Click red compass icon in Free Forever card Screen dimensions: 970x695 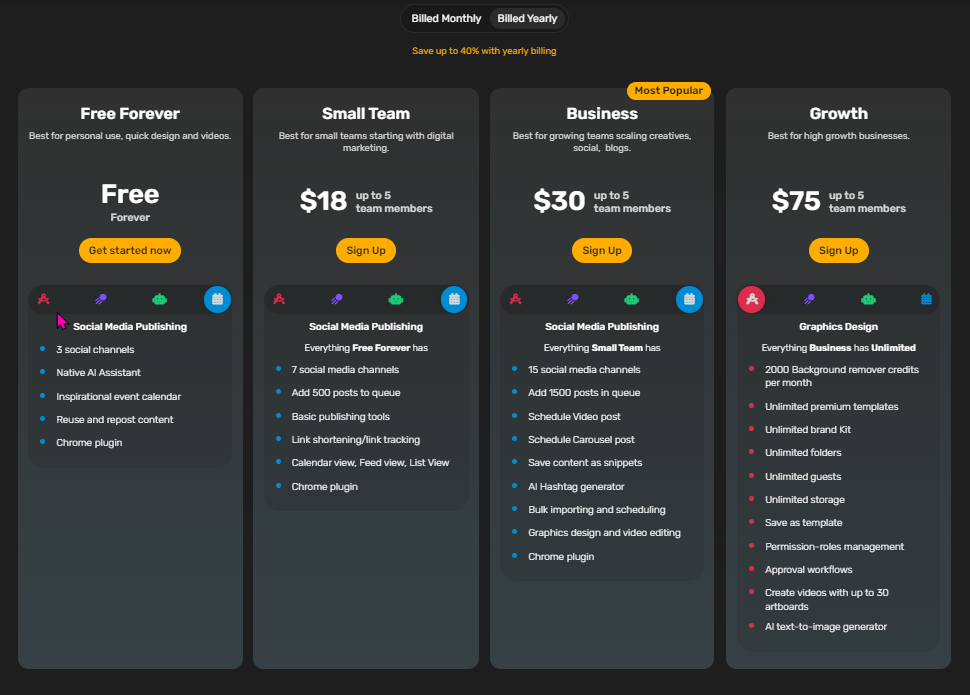[x=43, y=299]
